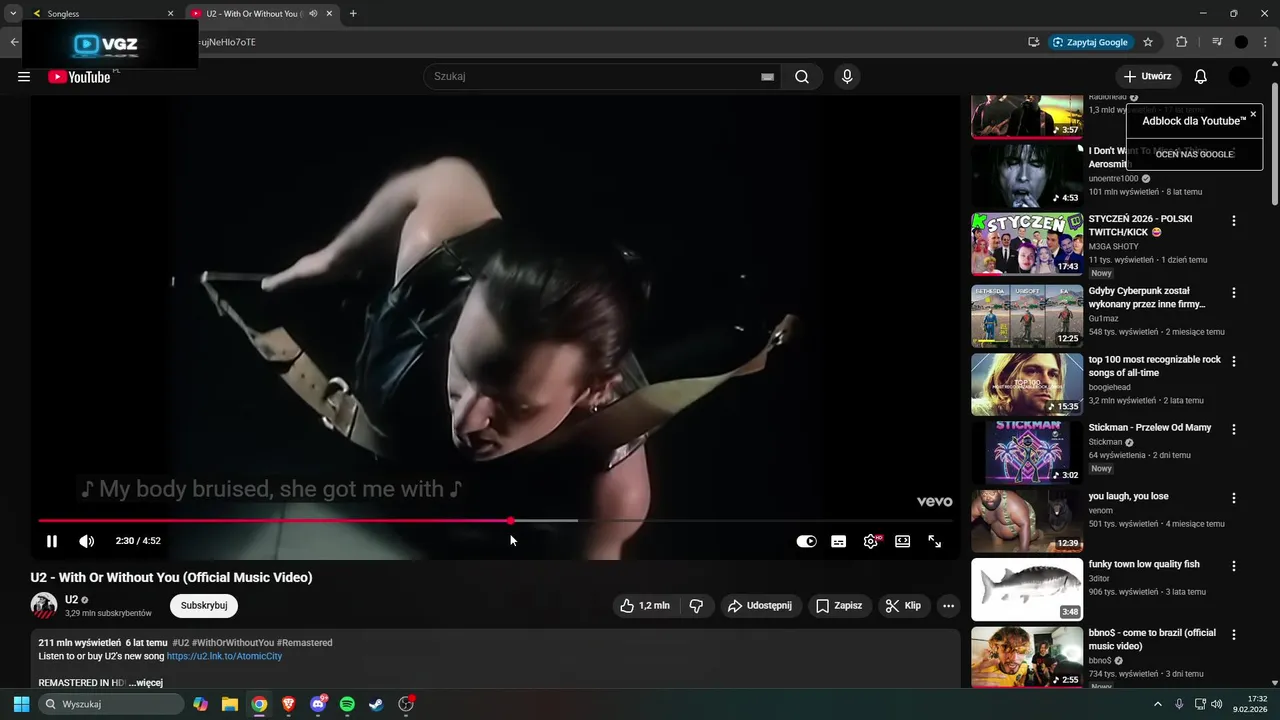Open options for funky town low quality fish

click(x=1234, y=566)
